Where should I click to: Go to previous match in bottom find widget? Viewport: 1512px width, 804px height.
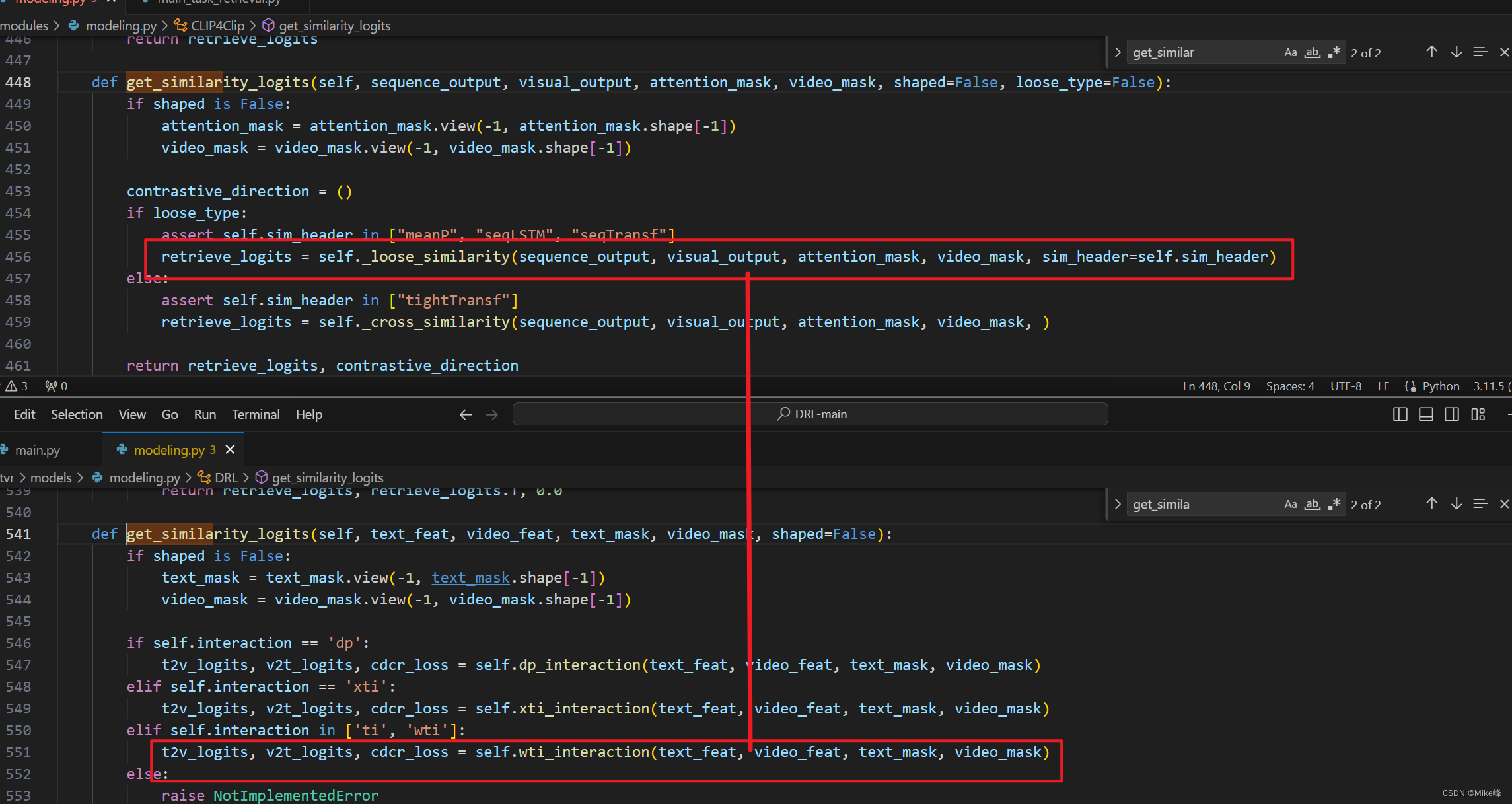[x=1431, y=503]
